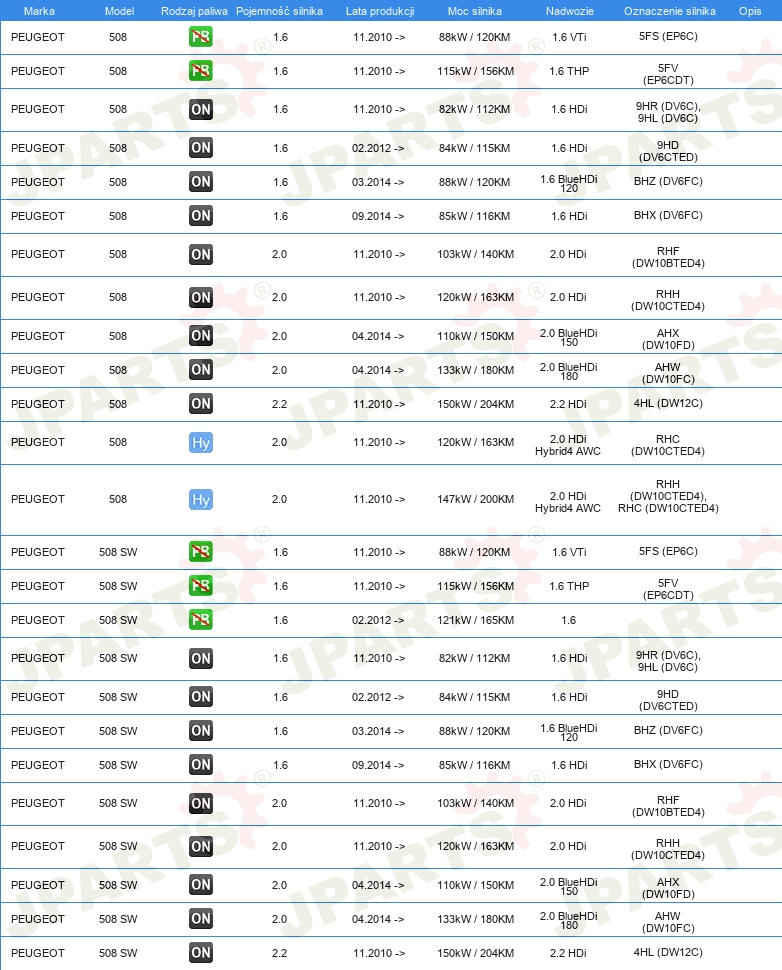Click diesel ON icon in 508 SW 110kW/150KM row
Image resolution: width=782 pixels, height=970 pixels.
click(x=200, y=885)
